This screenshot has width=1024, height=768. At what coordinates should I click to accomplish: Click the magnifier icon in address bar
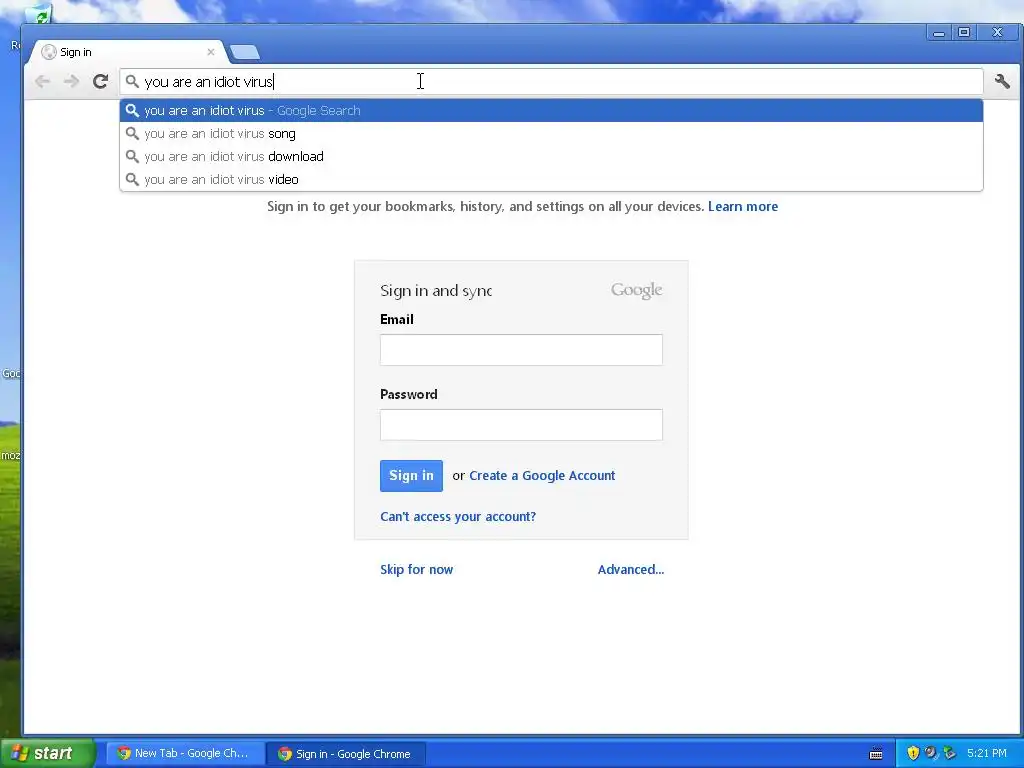click(x=132, y=82)
